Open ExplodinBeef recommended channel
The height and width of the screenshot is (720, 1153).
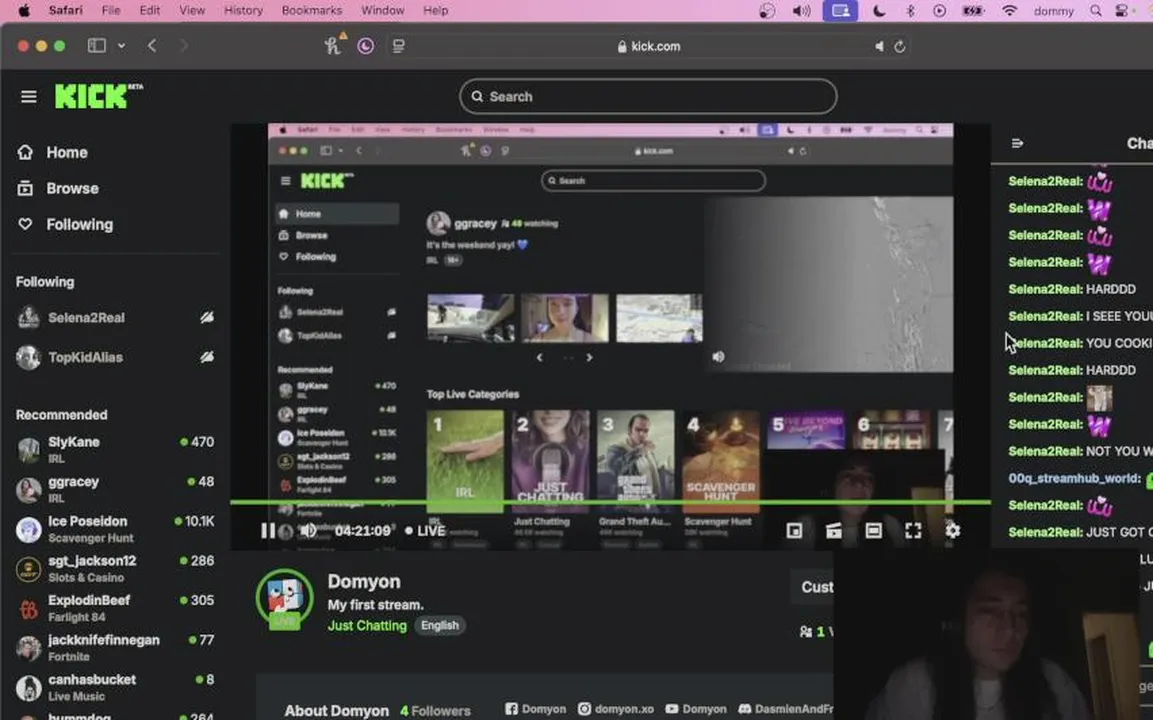tap(115, 608)
